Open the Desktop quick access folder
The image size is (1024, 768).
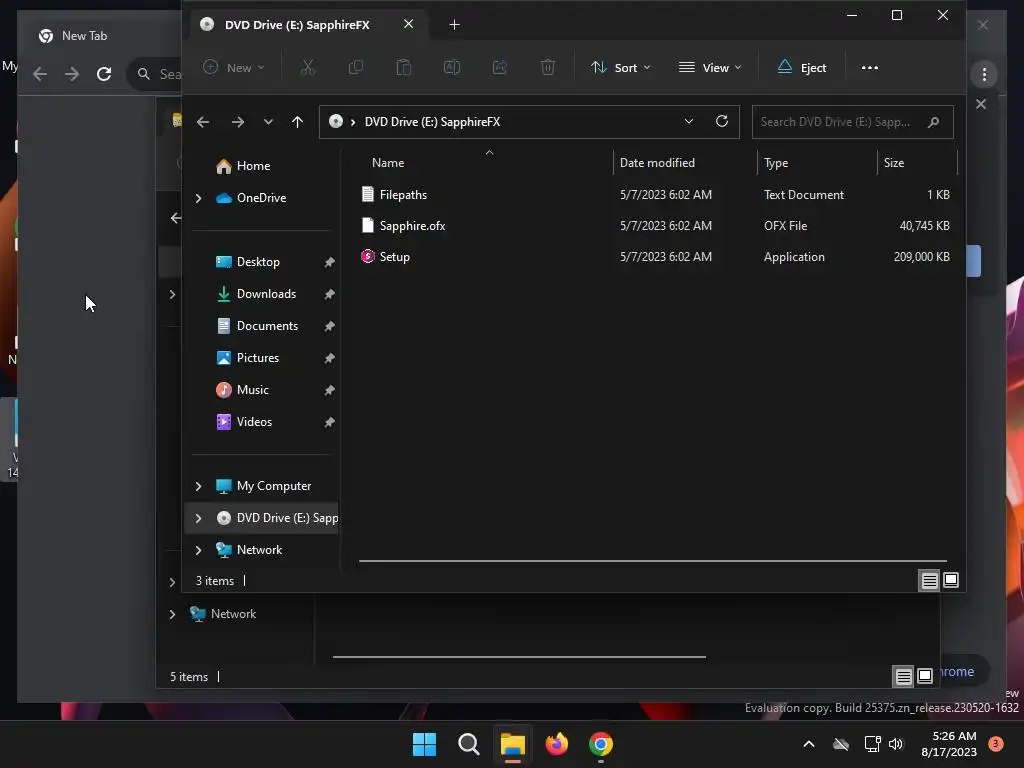(x=258, y=262)
